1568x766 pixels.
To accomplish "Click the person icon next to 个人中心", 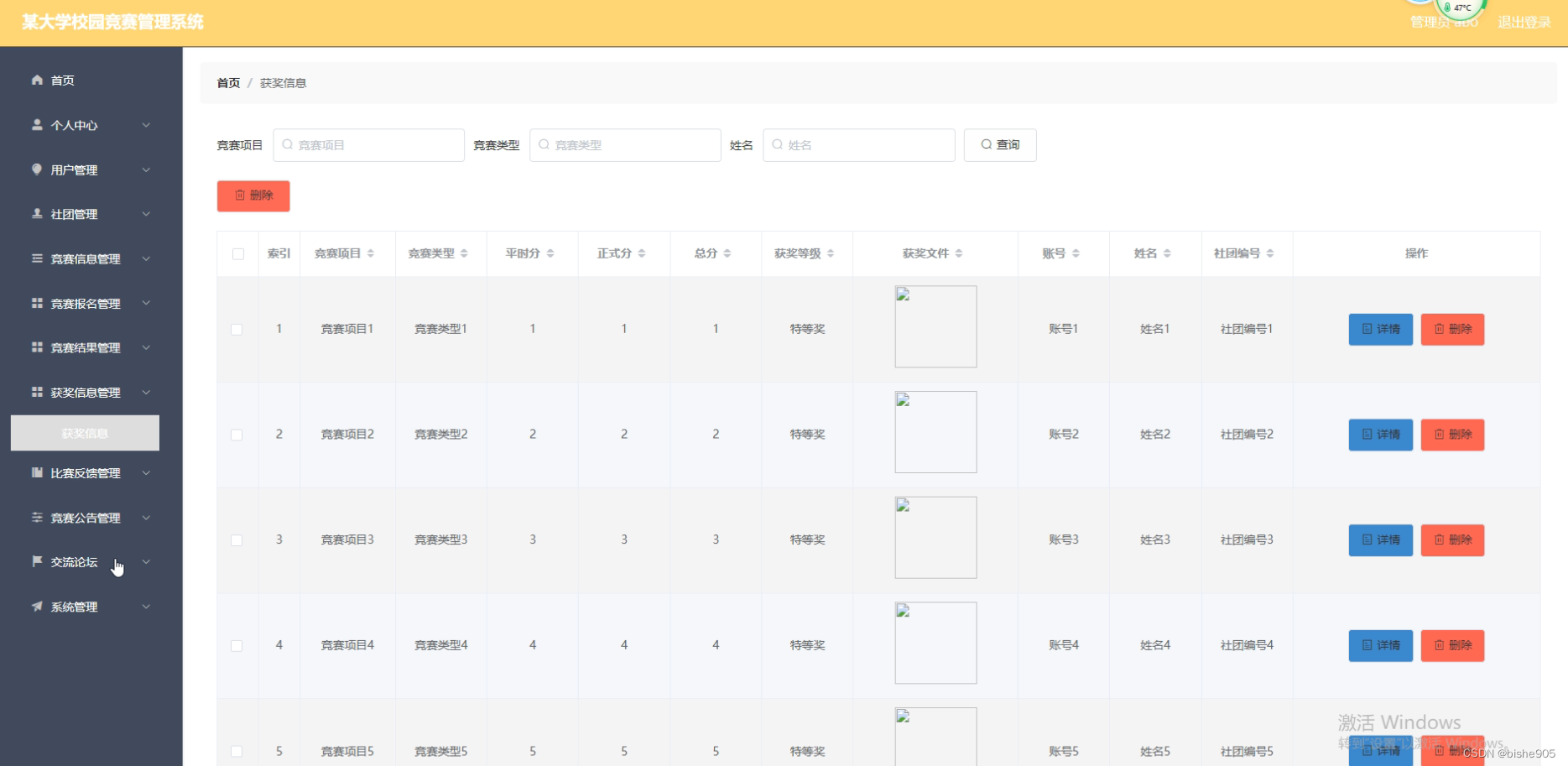I will click(x=37, y=124).
